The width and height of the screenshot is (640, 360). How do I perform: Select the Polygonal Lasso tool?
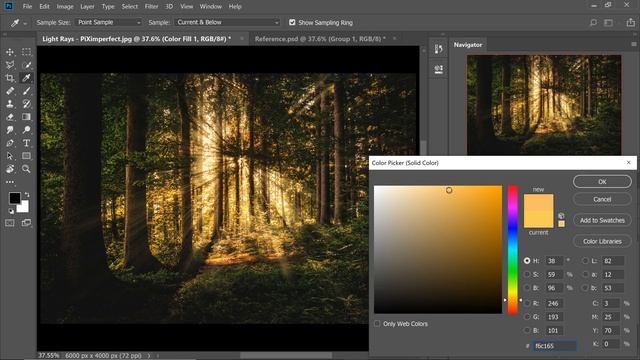(10, 65)
